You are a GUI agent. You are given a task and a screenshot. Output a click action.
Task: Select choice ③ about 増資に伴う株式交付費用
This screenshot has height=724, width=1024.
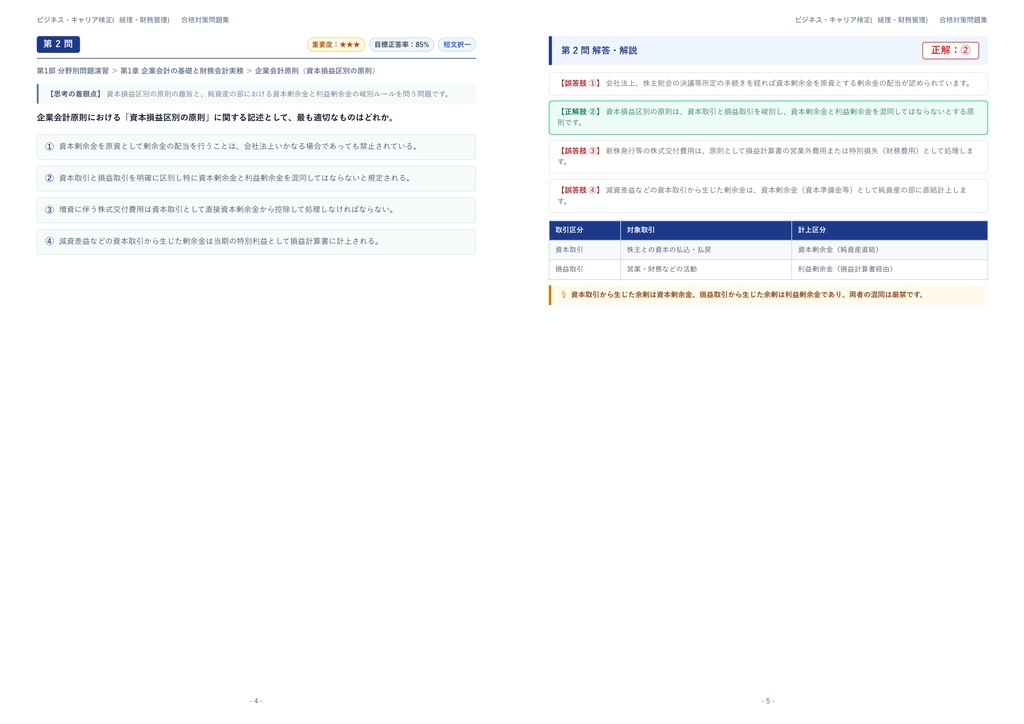click(x=256, y=210)
